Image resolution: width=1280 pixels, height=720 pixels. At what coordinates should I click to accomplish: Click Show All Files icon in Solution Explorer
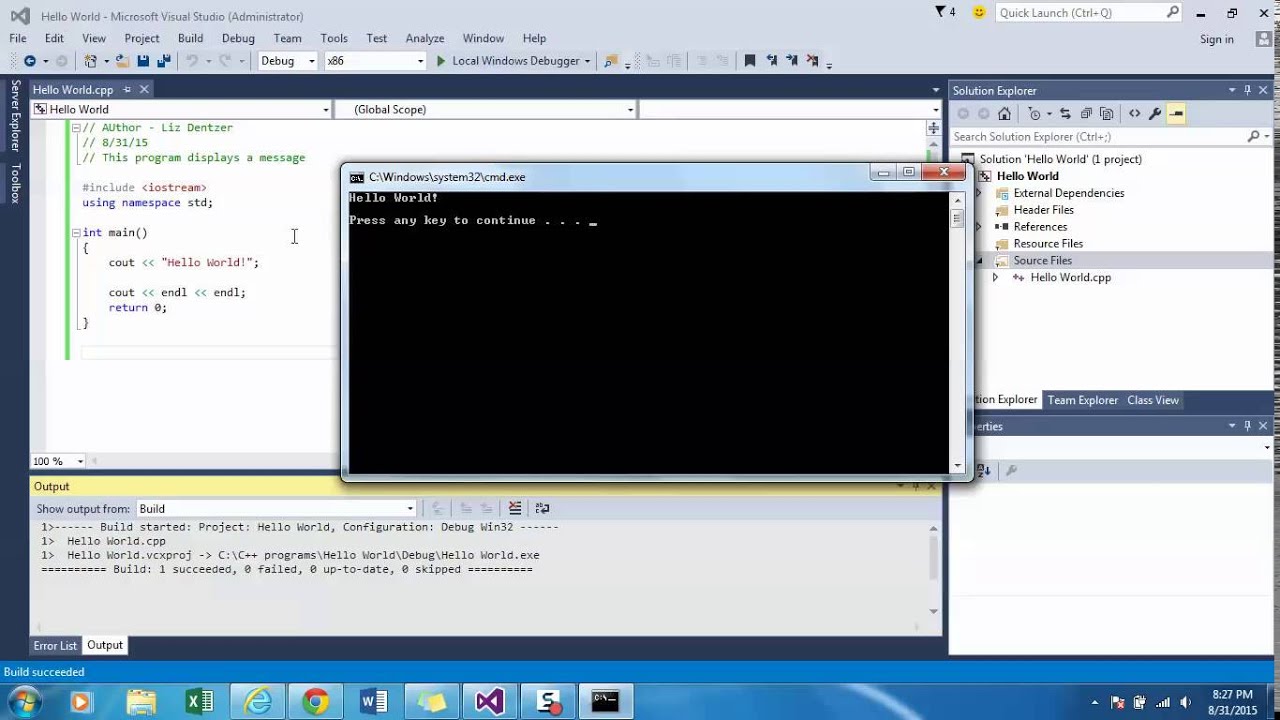tap(1106, 114)
